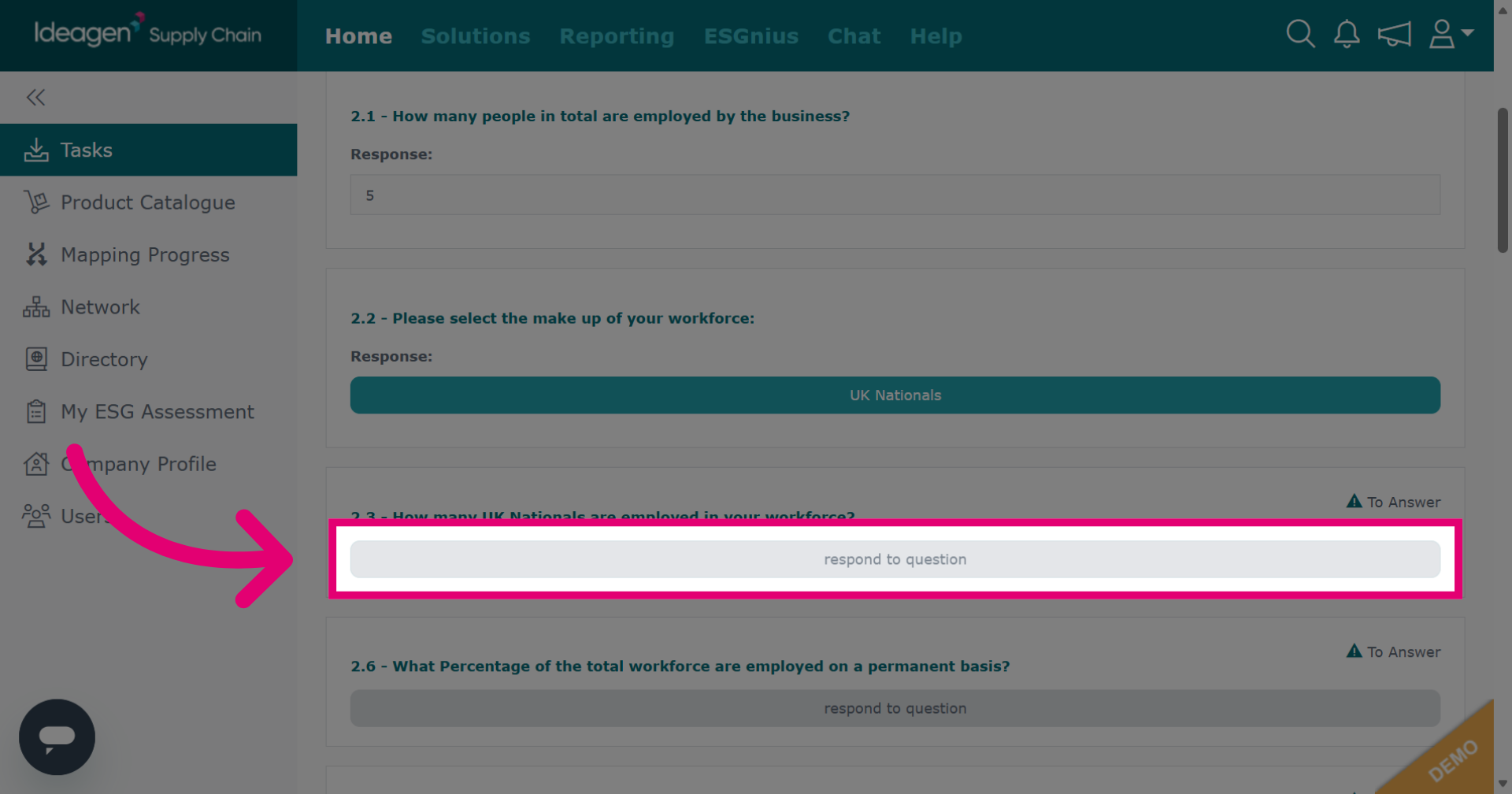The height and width of the screenshot is (794, 1512).
Task: Select Tasks in the sidebar
Action: pyautogui.click(x=149, y=150)
